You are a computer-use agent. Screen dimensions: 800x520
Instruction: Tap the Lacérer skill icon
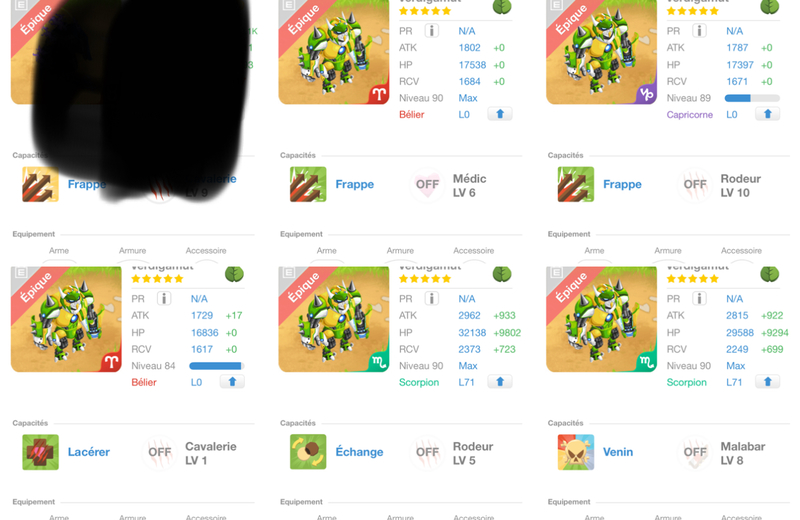pos(40,452)
